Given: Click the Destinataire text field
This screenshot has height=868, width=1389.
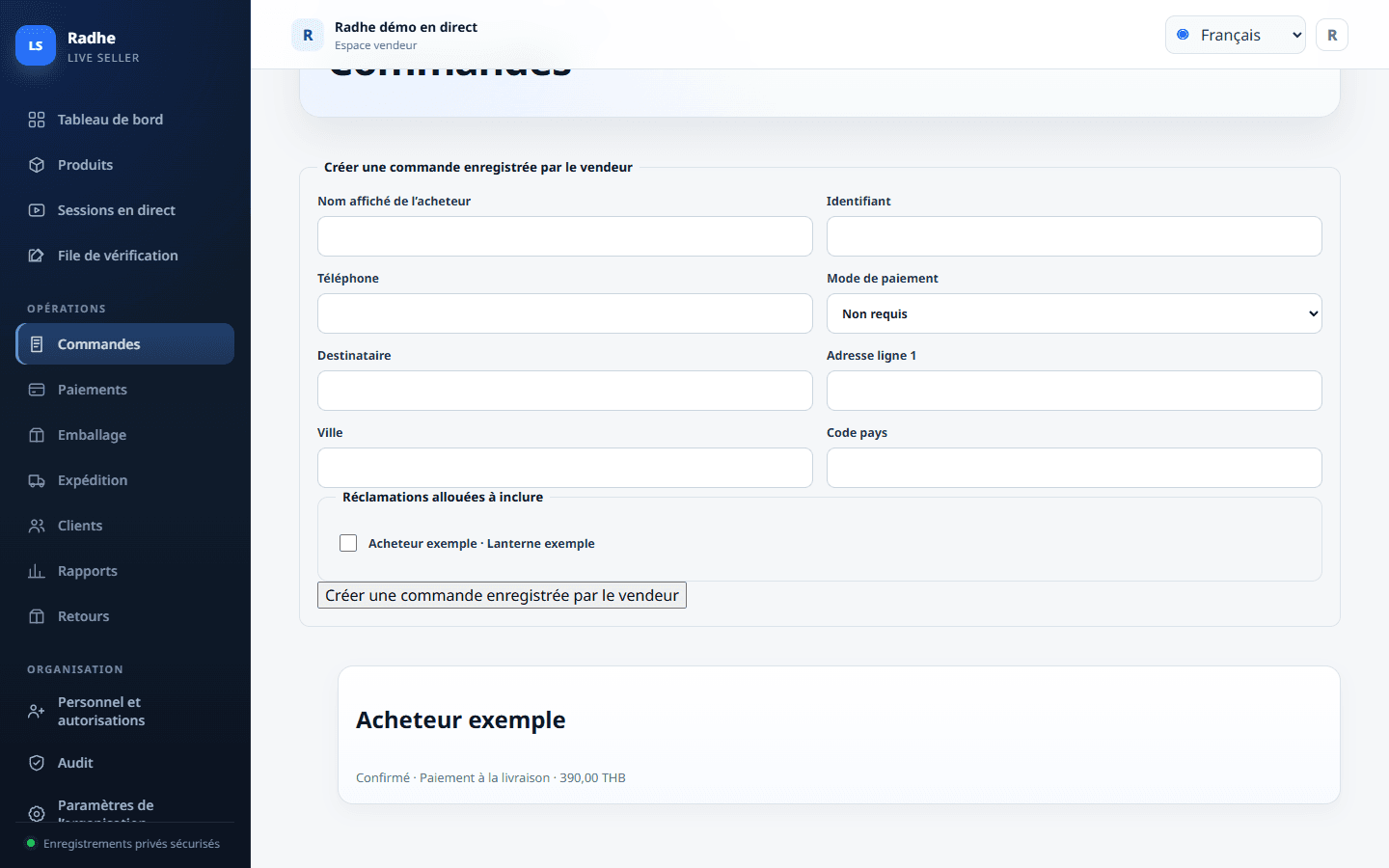Looking at the screenshot, I should (565, 391).
